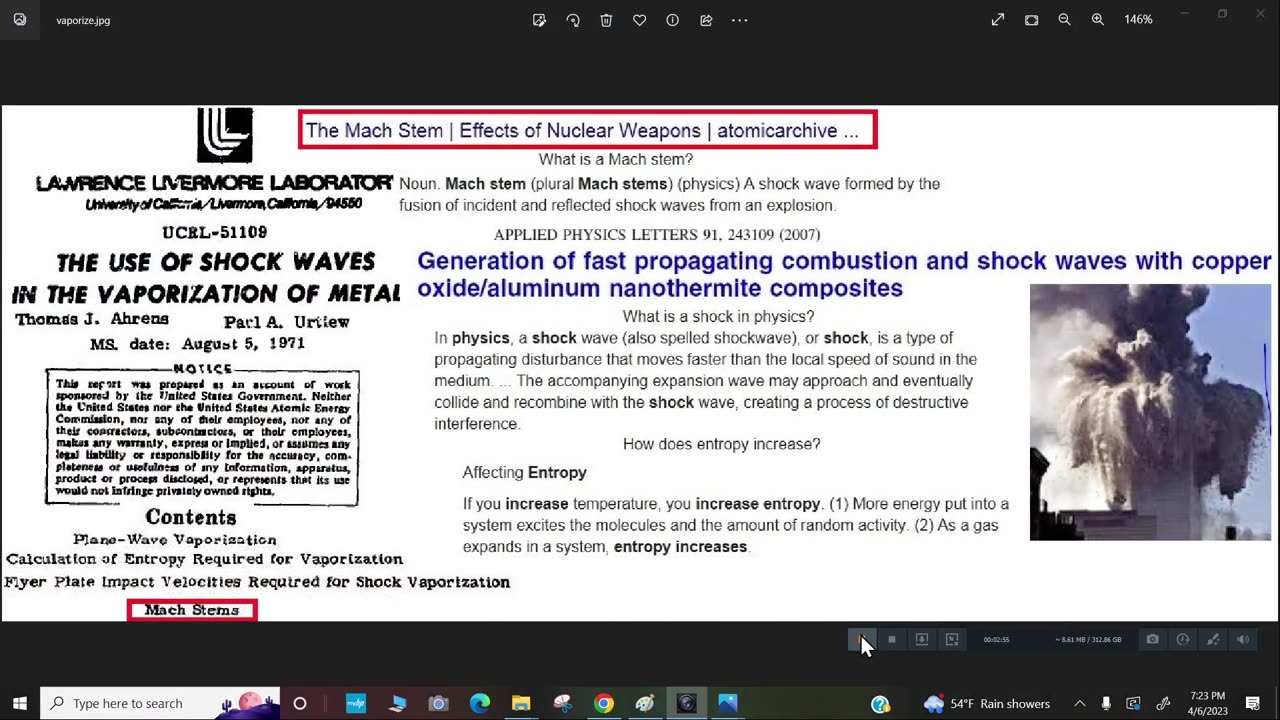
Task: Click the microphone tray icon
Action: [x=1106, y=703]
